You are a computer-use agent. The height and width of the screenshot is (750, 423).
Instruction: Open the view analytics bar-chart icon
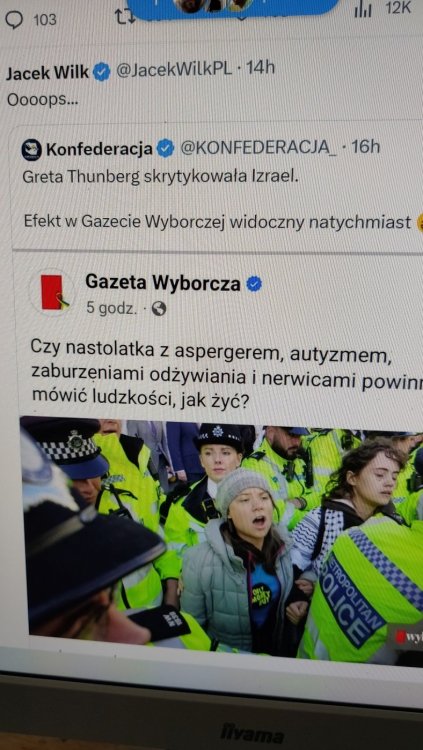363,10
